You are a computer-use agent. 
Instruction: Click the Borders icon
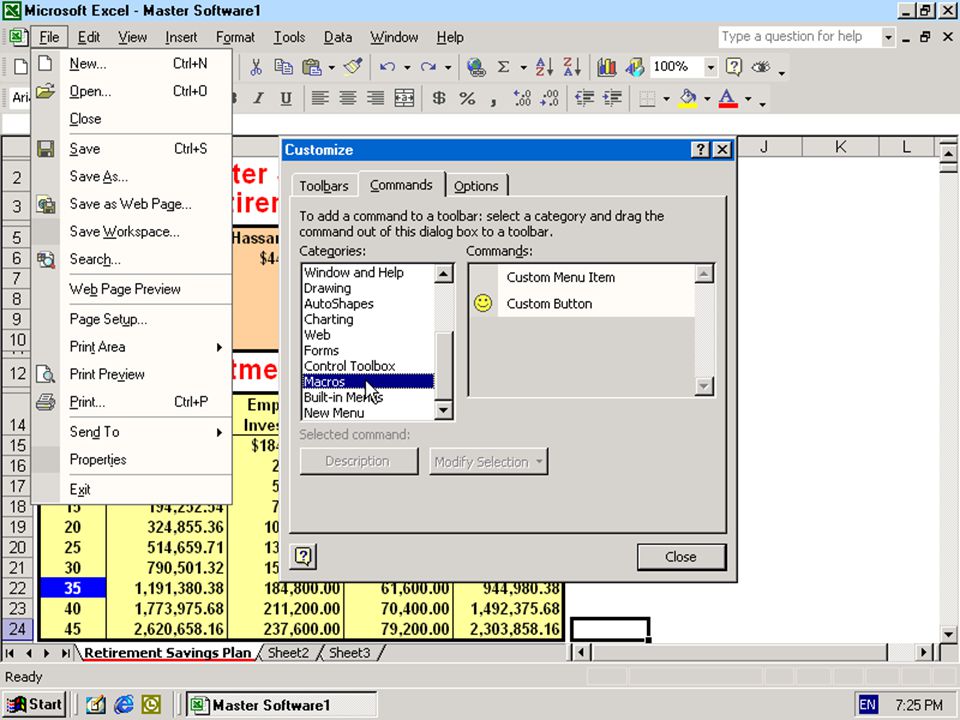pyautogui.click(x=647, y=98)
